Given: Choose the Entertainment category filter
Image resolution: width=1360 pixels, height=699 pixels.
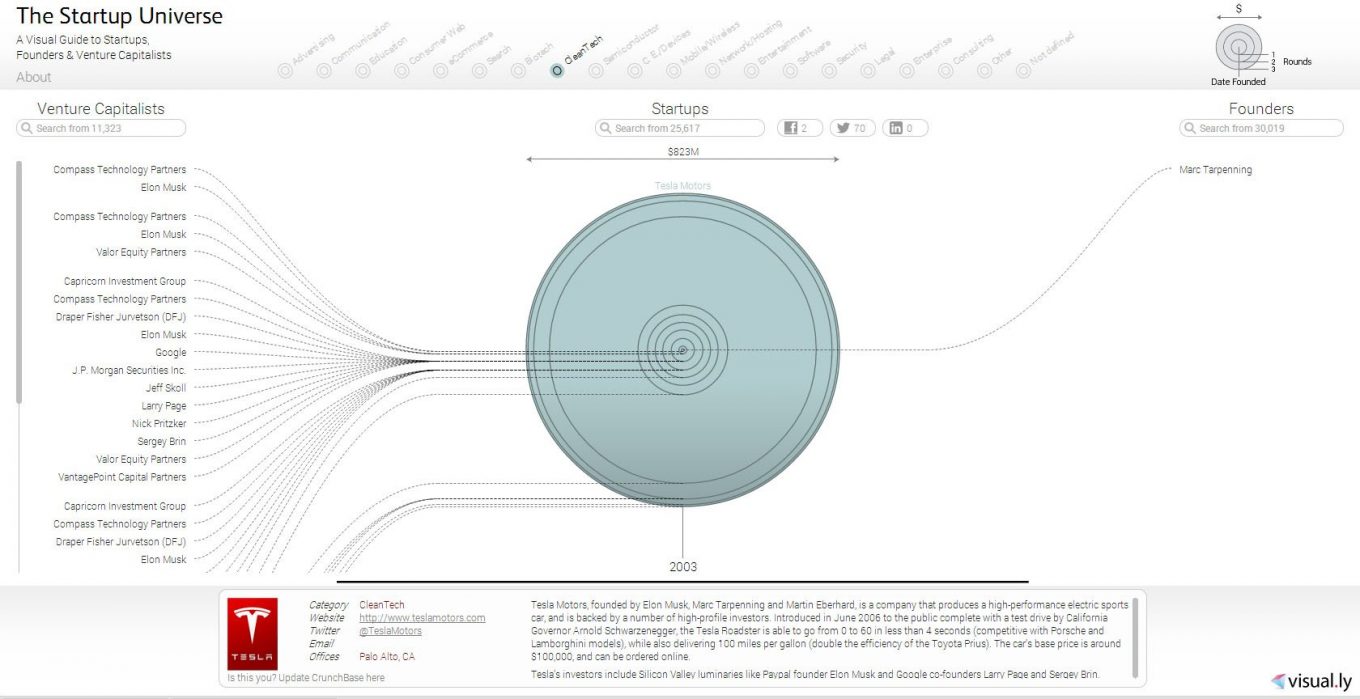Looking at the screenshot, I should (x=751, y=71).
